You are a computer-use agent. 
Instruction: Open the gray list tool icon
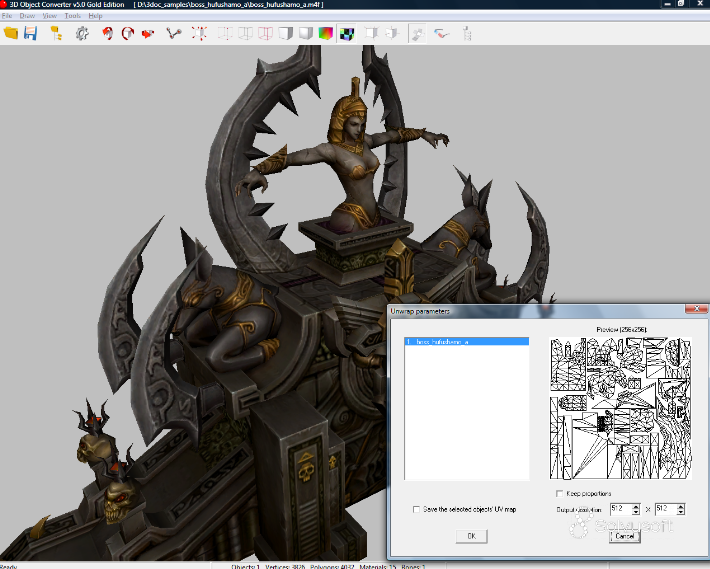pyautogui.click(x=467, y=33)
